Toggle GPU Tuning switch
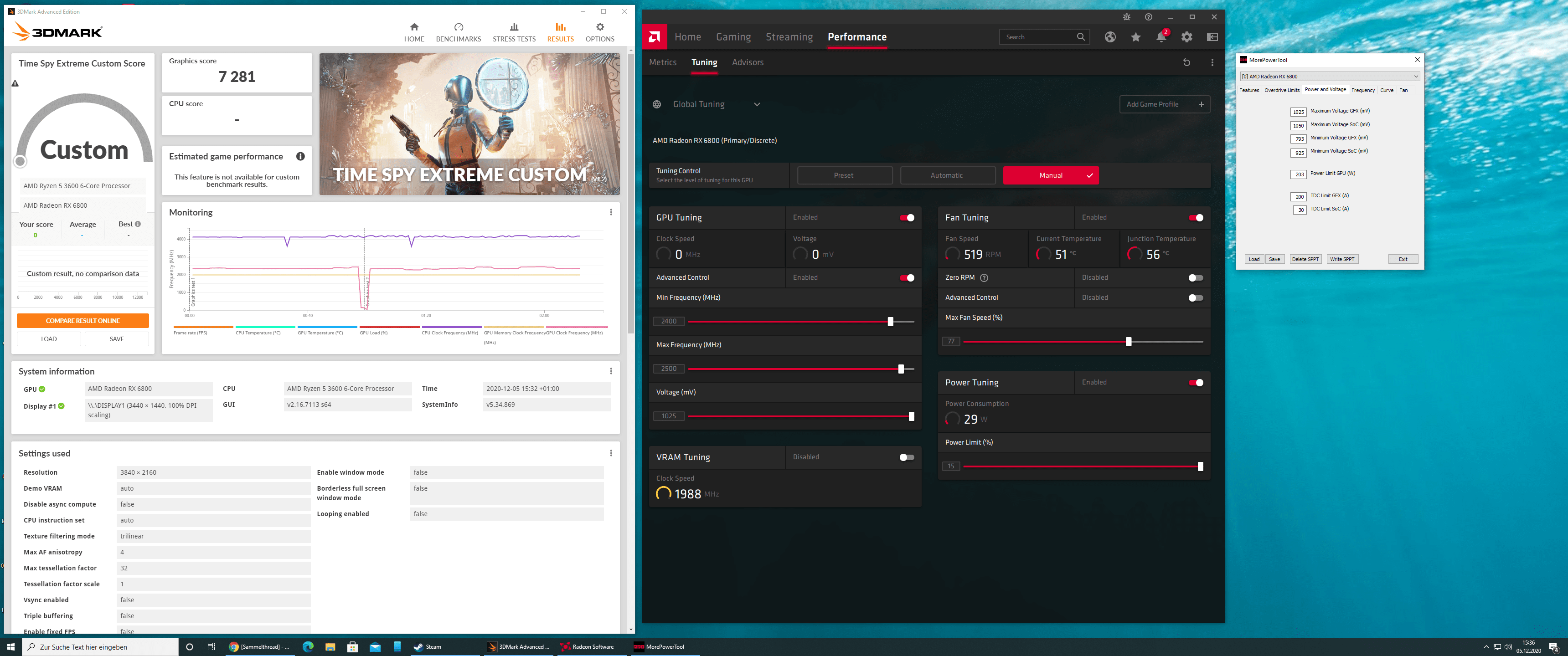 pos(907,218)
